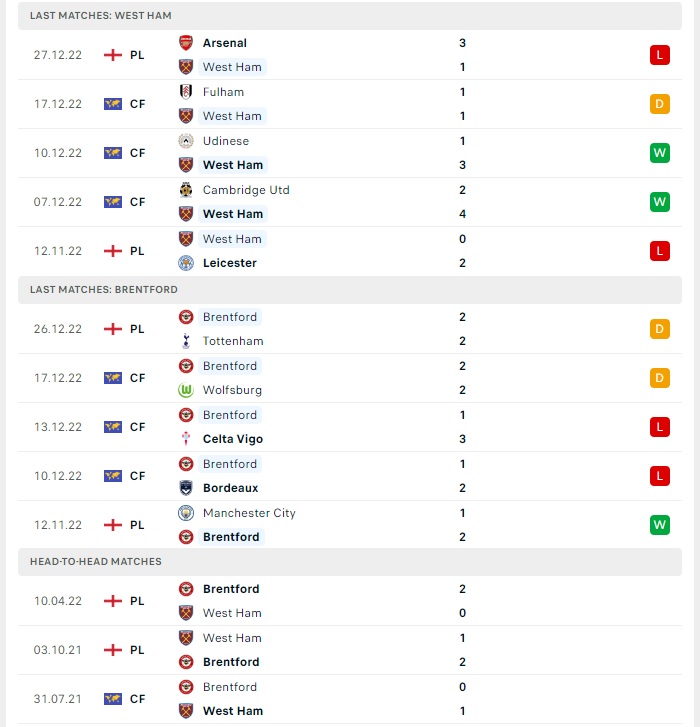Click the Cambridge Utd club crest
The width and height of the screenshot is (700, 727).
(186, 190)
